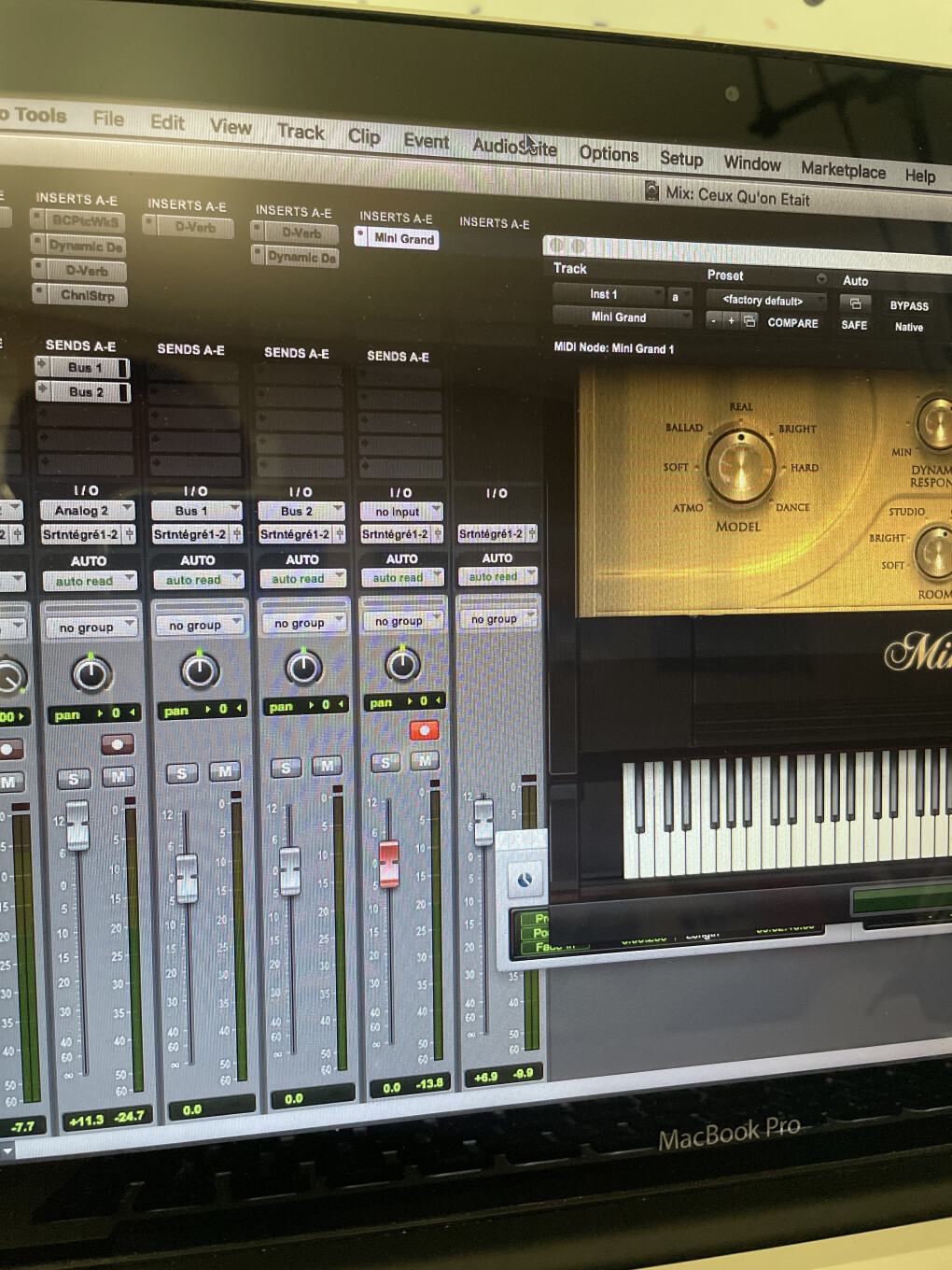Image resolution: width=952 pixels, height=1270 pixels.
Task: Mute the Bus 1 track
Action: [224, 770]
